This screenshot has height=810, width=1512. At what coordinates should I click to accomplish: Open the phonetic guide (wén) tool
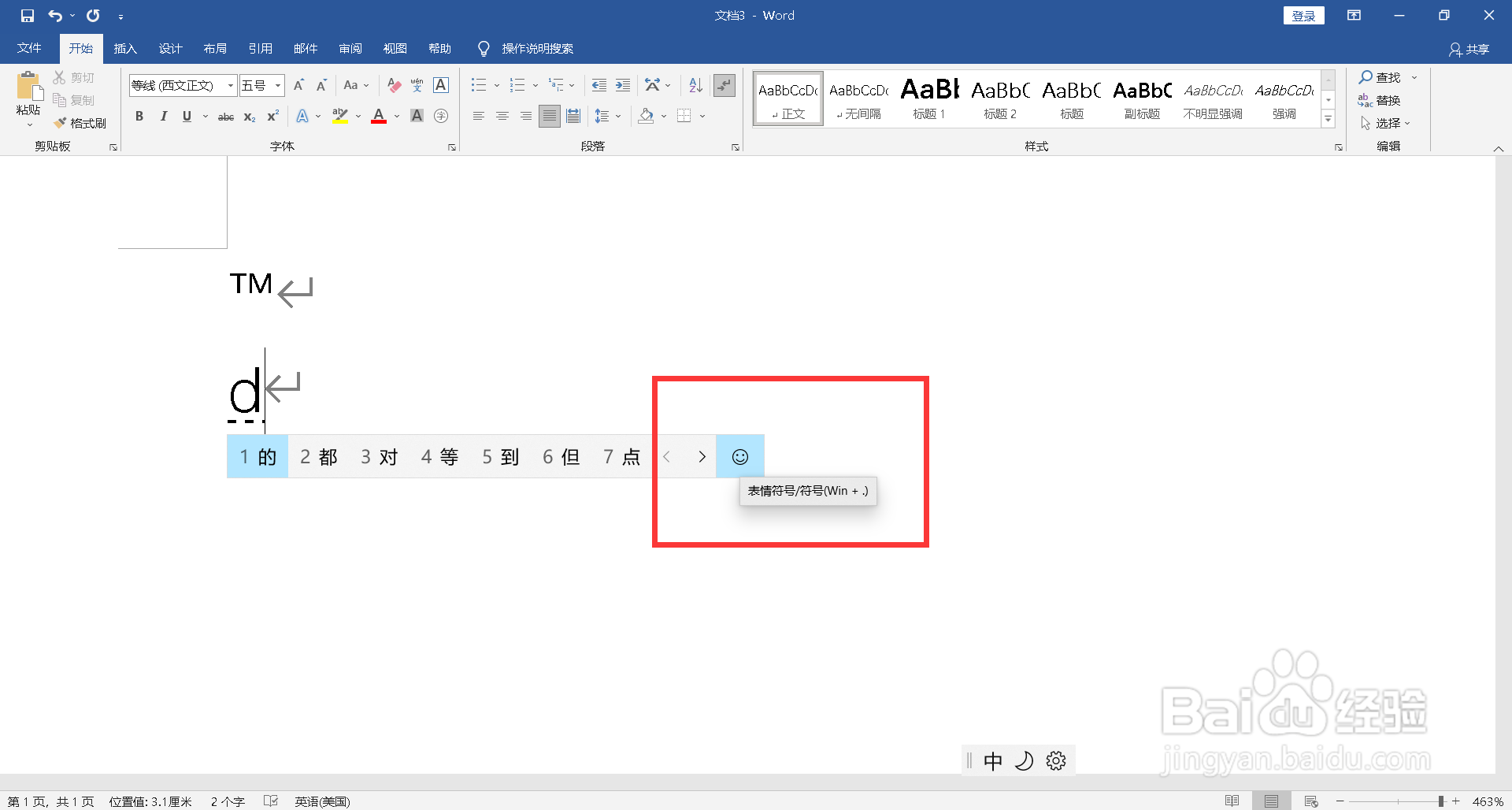pos(417,84)
